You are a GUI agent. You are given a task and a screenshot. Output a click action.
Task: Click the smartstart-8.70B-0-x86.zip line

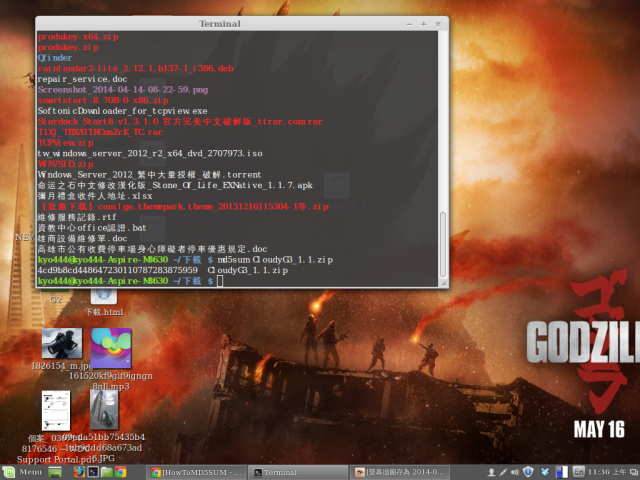[x=103, y=100]
